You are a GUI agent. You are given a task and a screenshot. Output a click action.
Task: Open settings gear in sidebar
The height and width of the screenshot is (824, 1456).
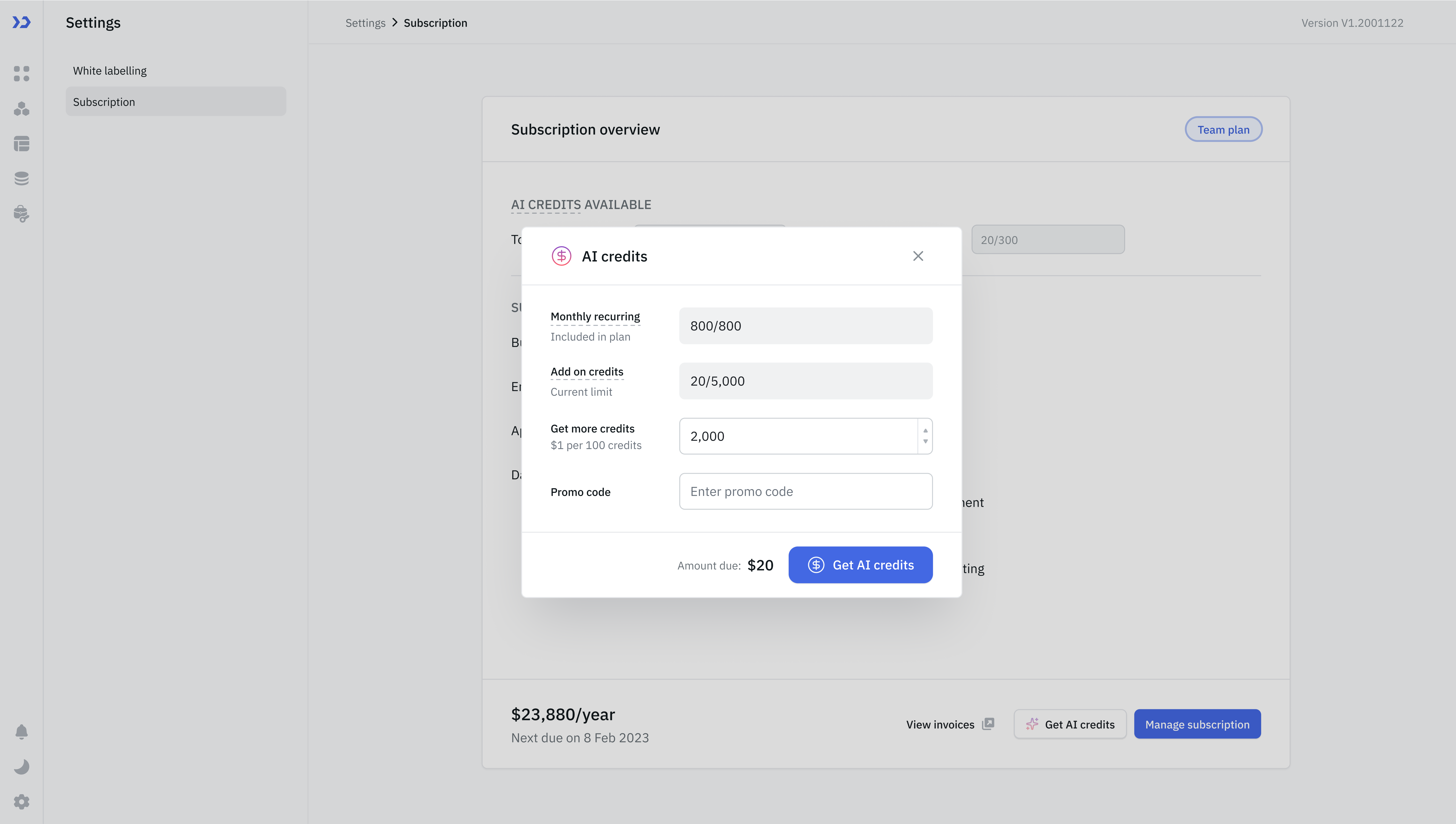[22, 802]
